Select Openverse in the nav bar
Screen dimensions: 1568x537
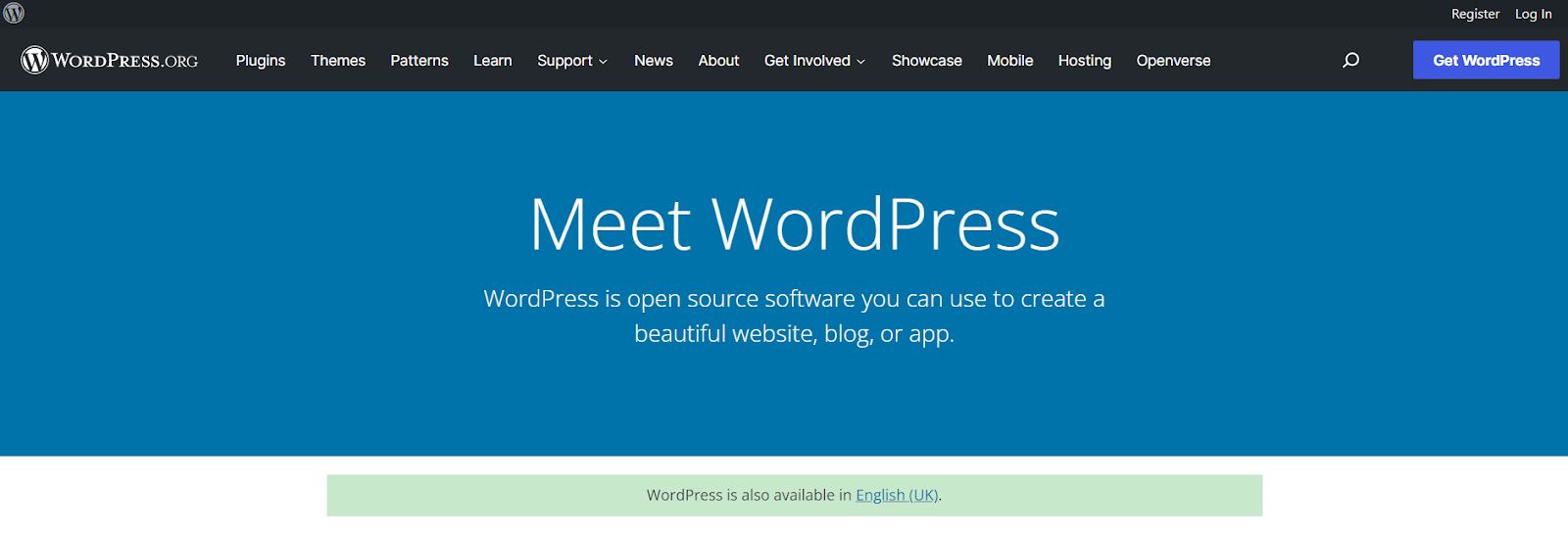[1174, 60]
